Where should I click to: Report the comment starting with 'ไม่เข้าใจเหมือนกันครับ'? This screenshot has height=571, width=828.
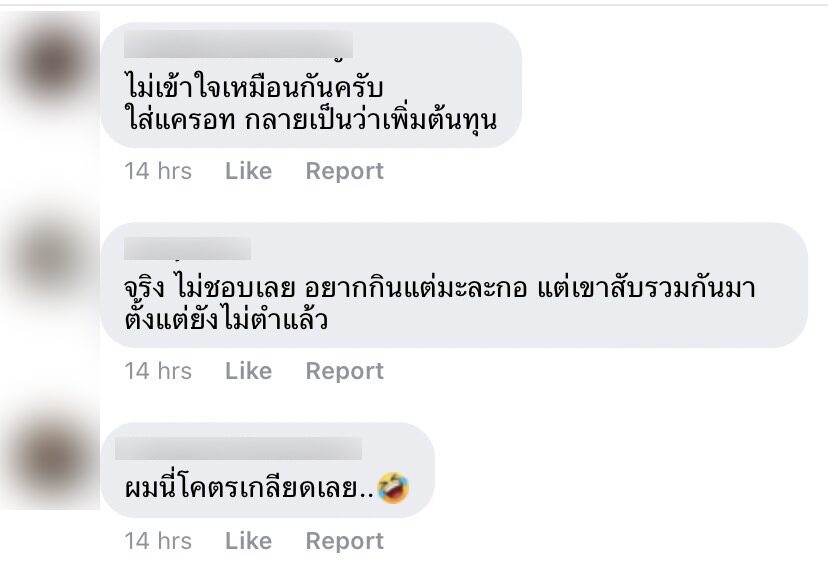(344, 171)
